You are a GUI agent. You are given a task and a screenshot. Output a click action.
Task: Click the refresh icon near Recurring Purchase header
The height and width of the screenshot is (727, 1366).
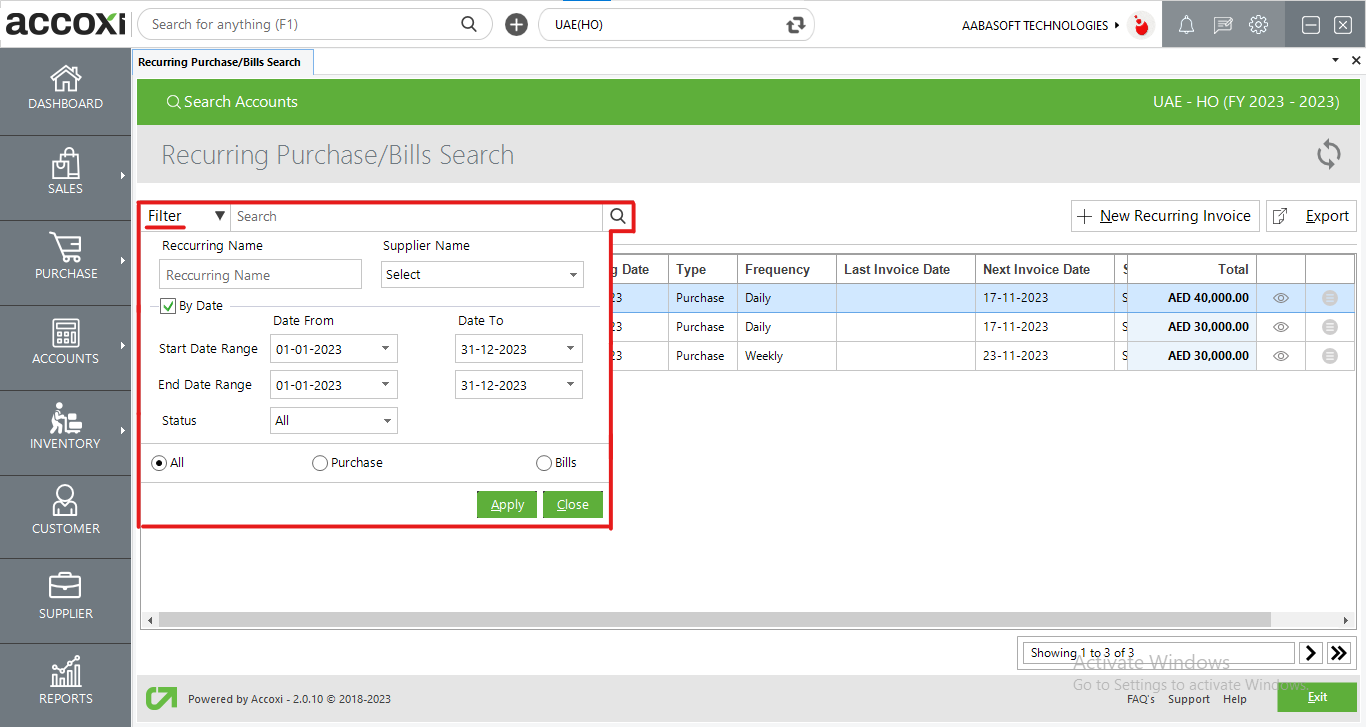pos(1328,154)
